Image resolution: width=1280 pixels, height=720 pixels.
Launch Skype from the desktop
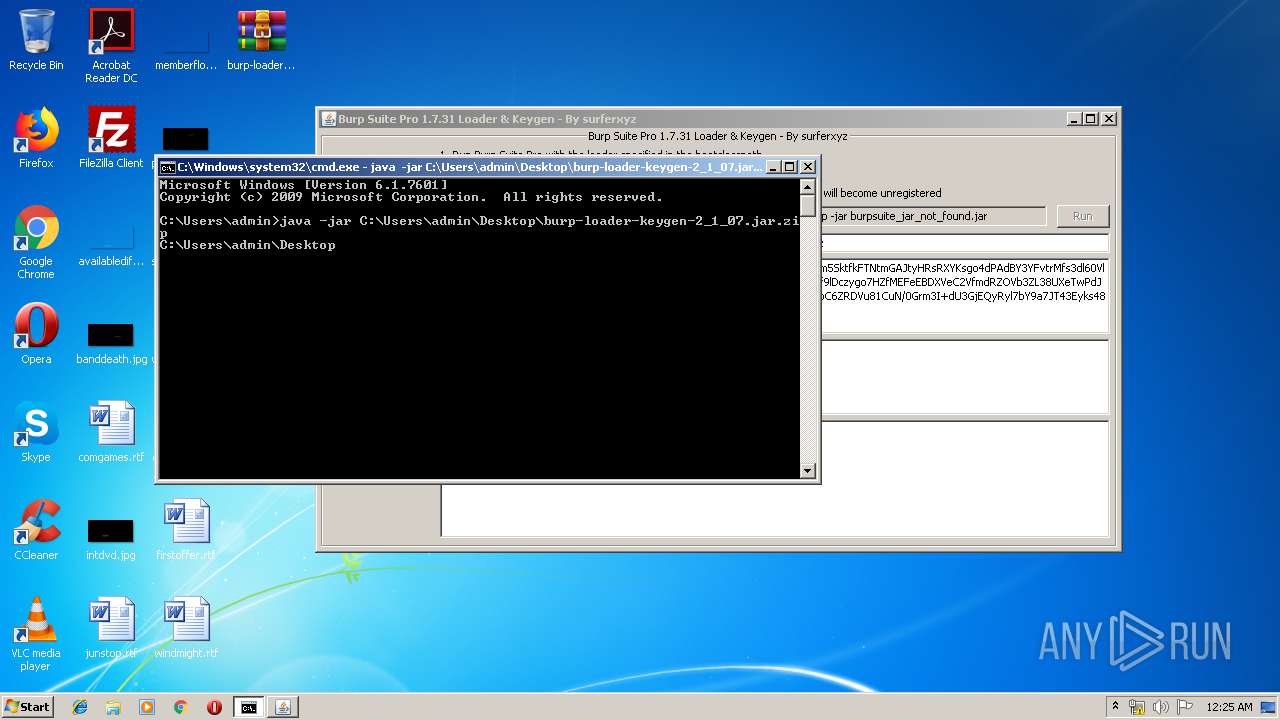pyautogui.click(x=36, y=432)
